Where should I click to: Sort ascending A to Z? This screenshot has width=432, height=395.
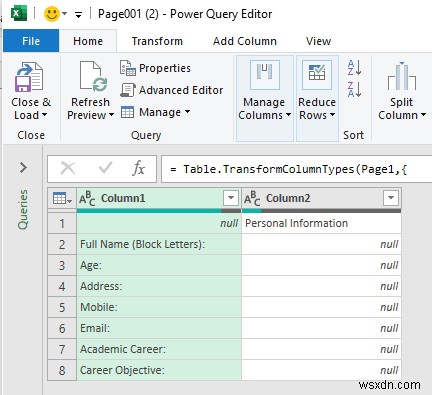(x=354, y=67)
